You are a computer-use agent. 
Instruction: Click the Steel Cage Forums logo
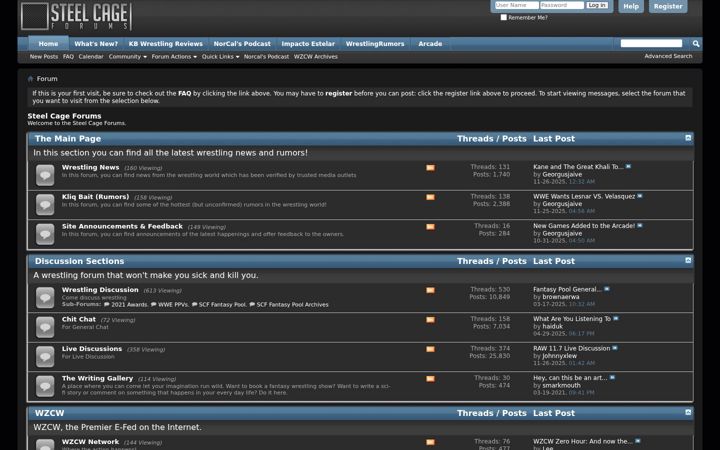[76, 17]
